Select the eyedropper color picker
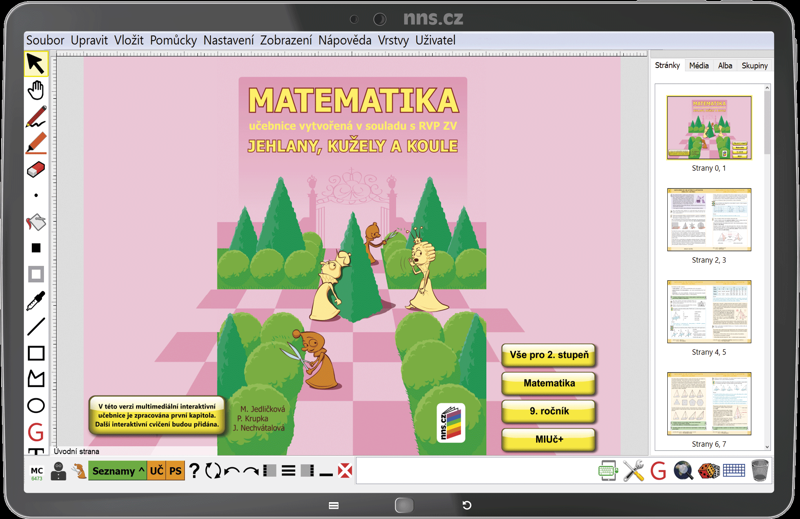Screen dimensions: 800x519 pos(36,301)
